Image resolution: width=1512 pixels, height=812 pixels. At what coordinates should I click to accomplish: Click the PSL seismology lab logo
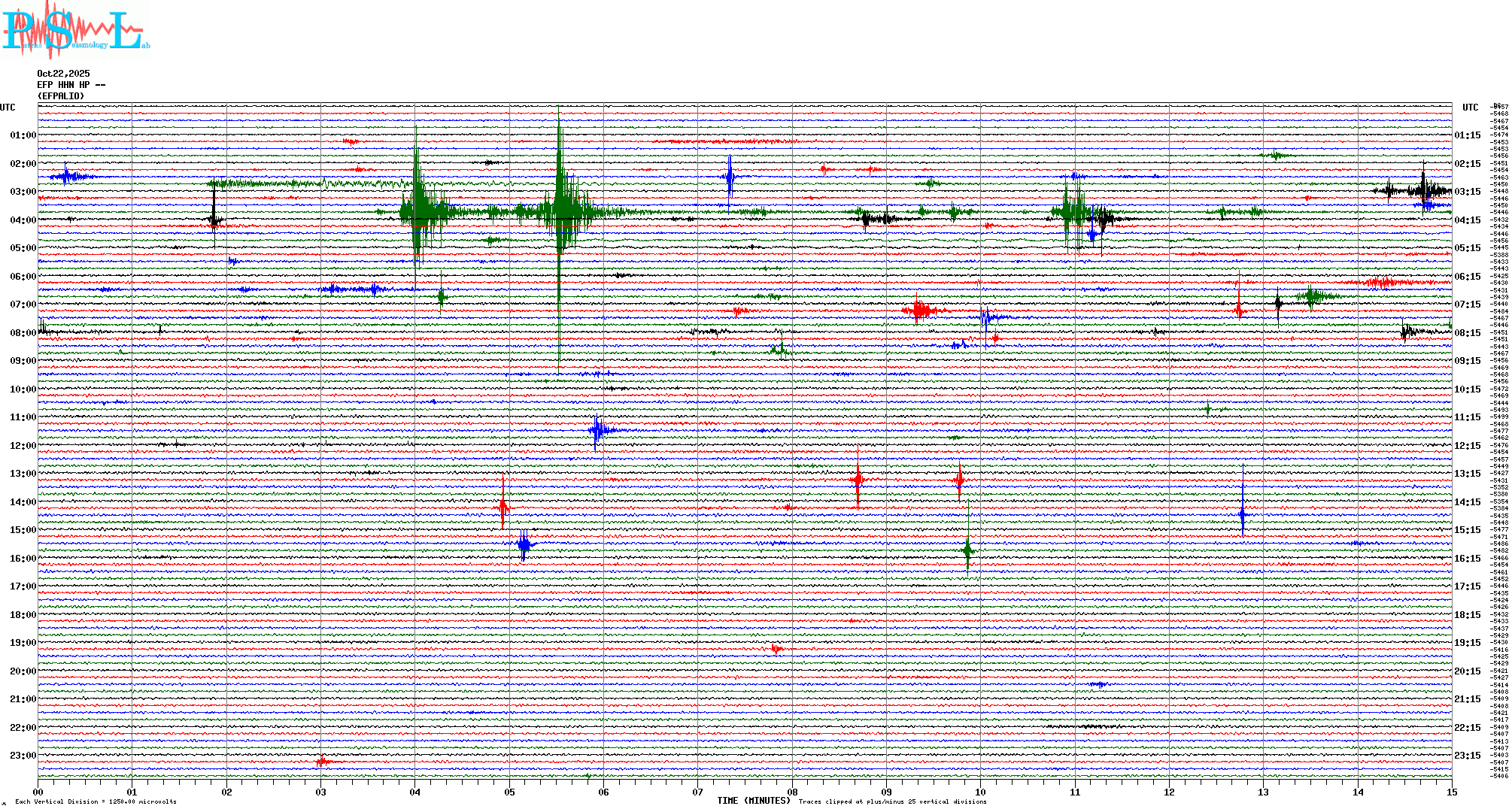75,30
